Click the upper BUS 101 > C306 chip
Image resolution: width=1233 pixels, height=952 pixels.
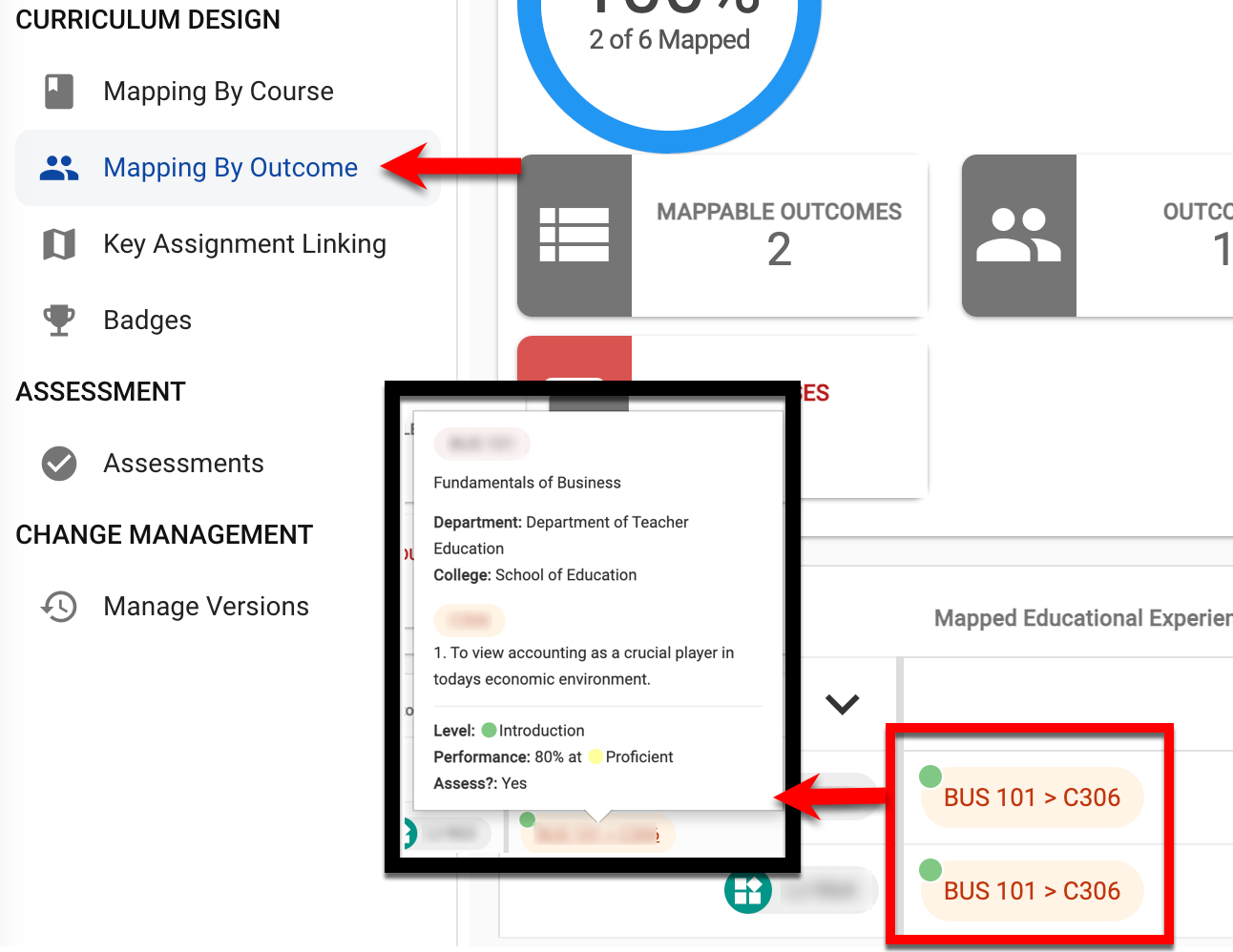[1032, 797]
